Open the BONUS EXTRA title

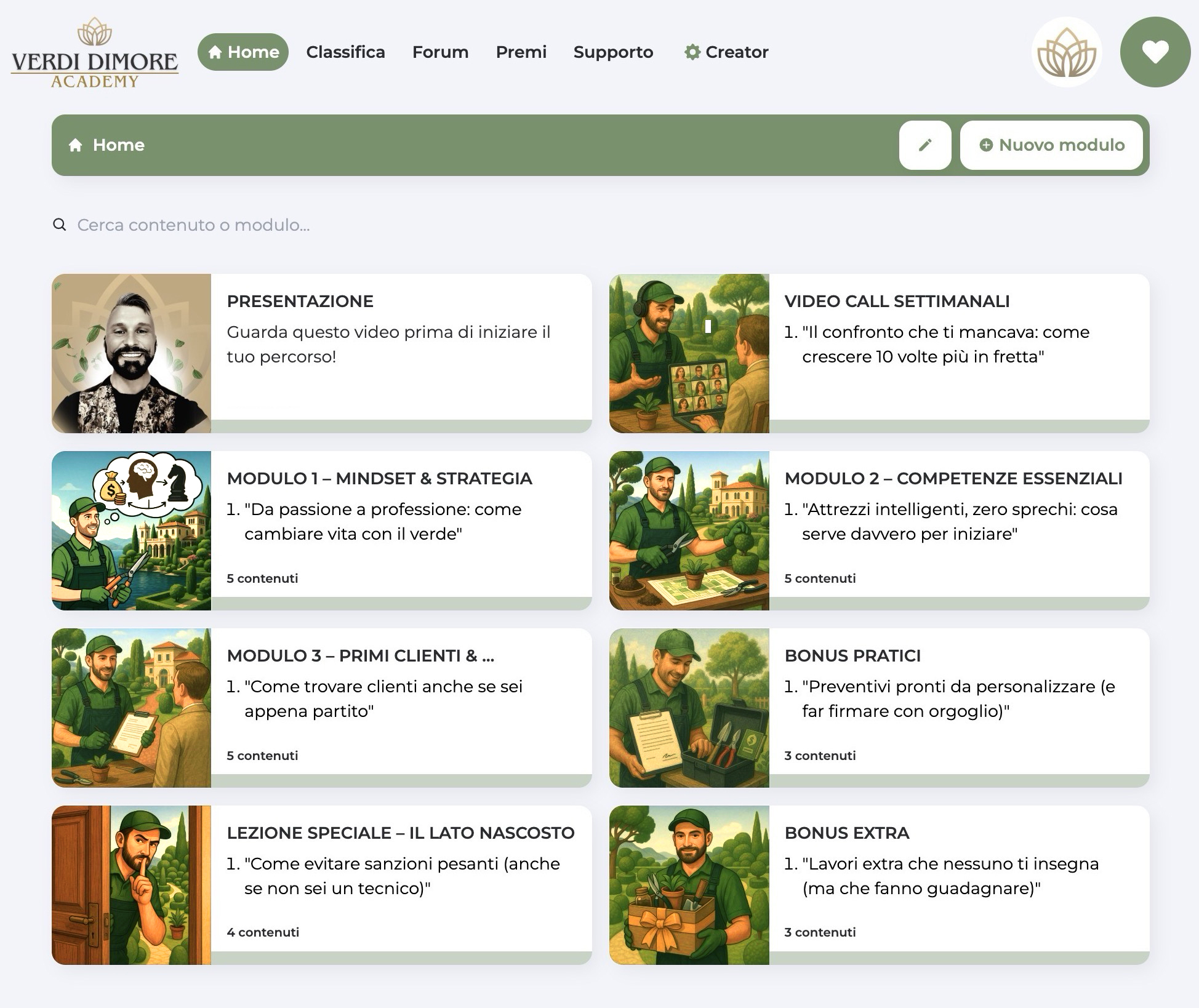(847, 833)
